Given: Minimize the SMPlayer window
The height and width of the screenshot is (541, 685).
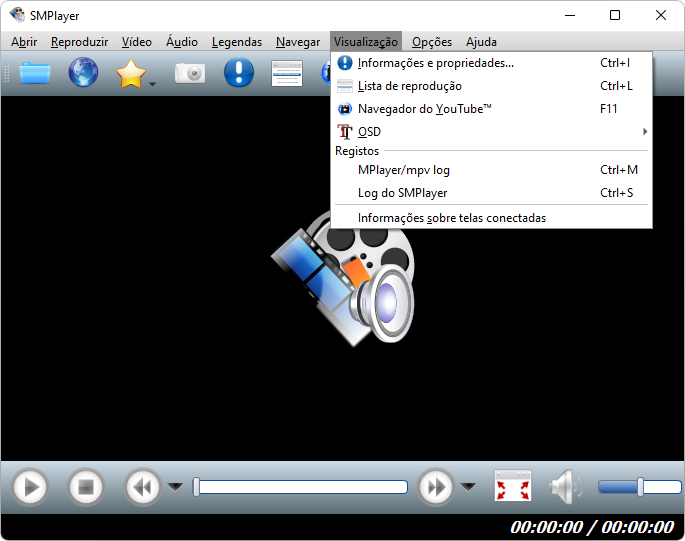Looking at the screenshot, I should coord(570,15).
